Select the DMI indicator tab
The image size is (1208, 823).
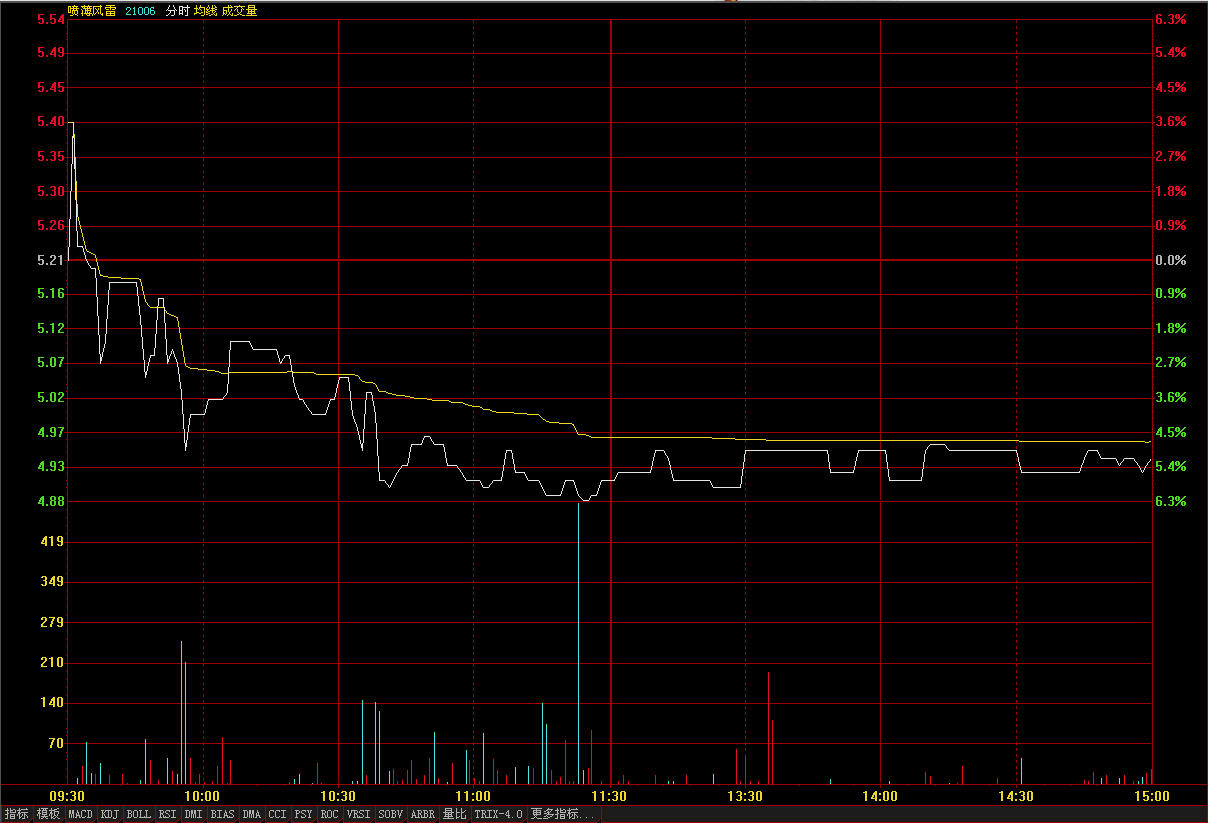pyautogui.click(x=194, y=814)
